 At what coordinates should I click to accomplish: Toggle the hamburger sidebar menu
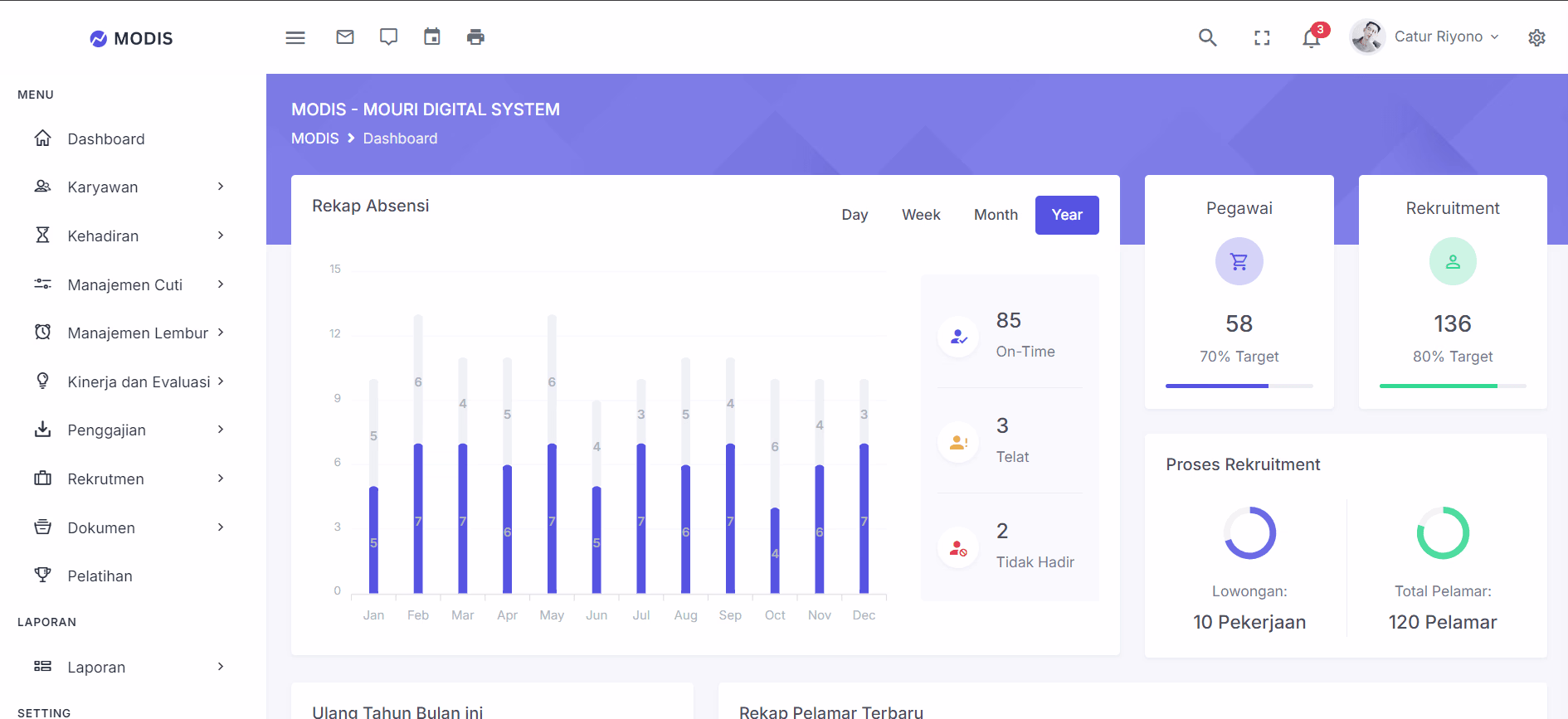[295, 37]
